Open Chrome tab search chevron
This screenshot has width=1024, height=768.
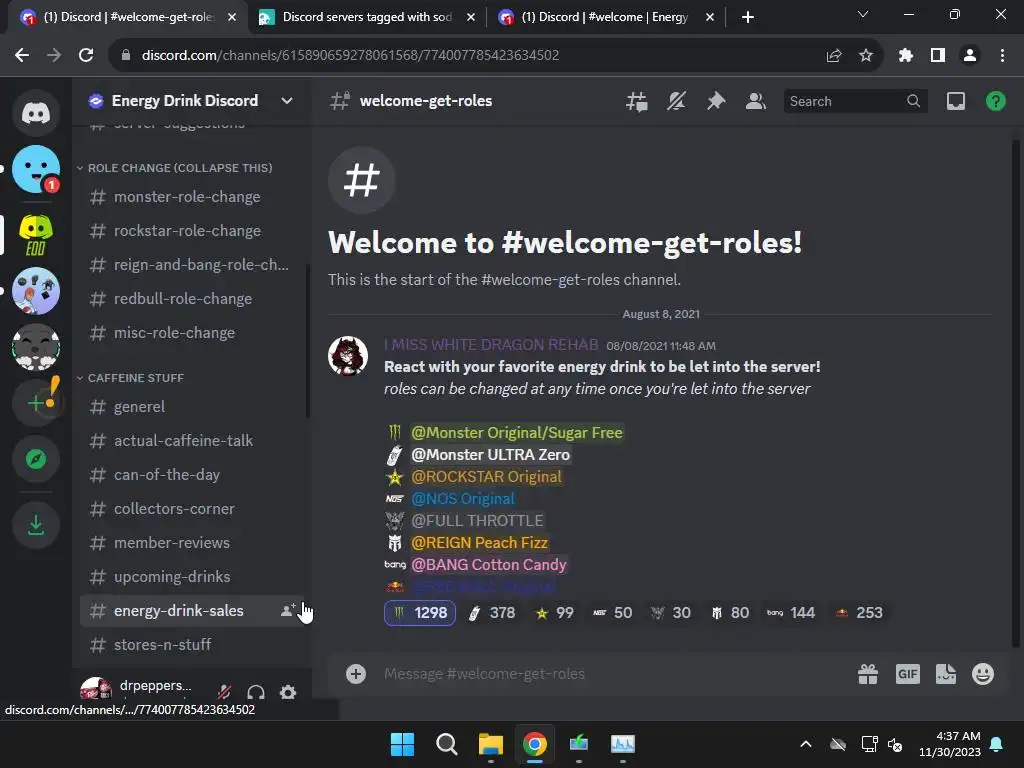[x=863, y=14]
